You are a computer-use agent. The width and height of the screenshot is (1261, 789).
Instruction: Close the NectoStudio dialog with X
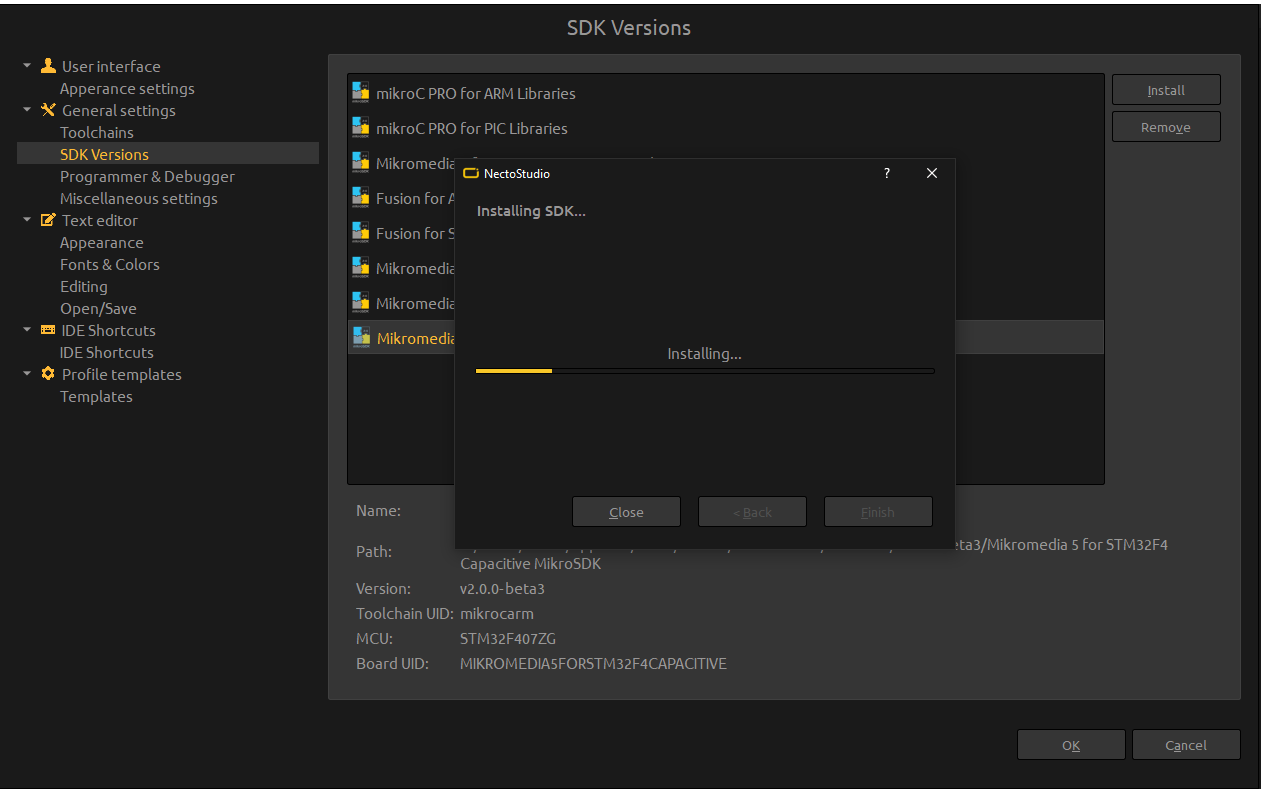(x=932, y=173)
